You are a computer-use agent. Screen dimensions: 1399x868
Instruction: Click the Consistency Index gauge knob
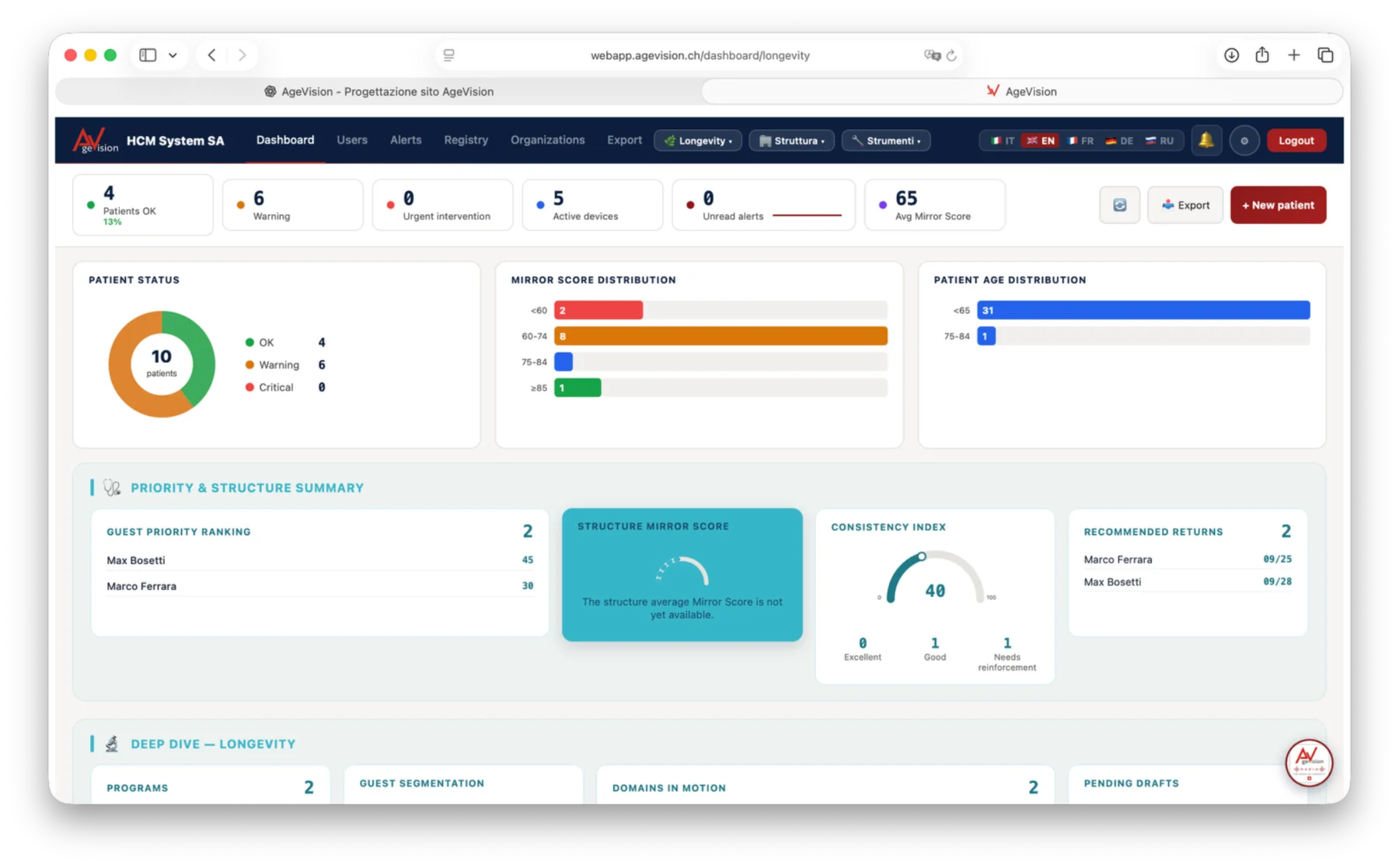[x=921, y=556]
